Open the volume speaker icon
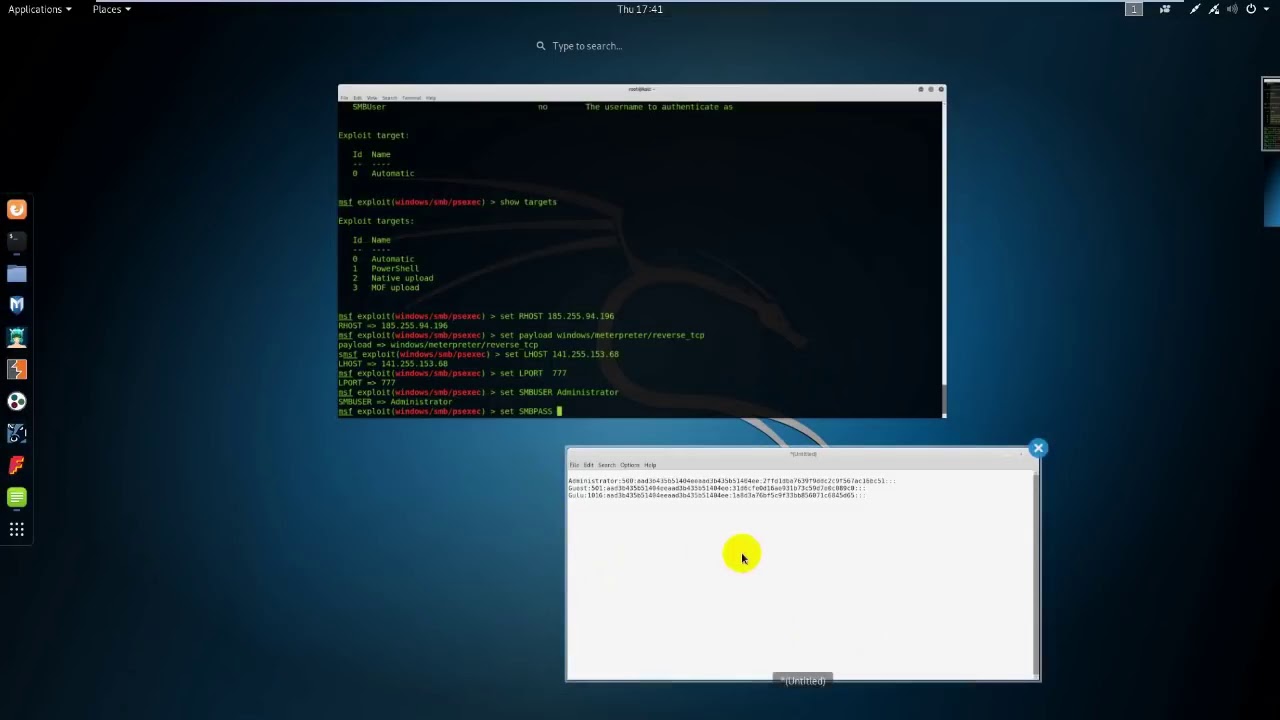 pyautogui.click(x=1232, y=9)
